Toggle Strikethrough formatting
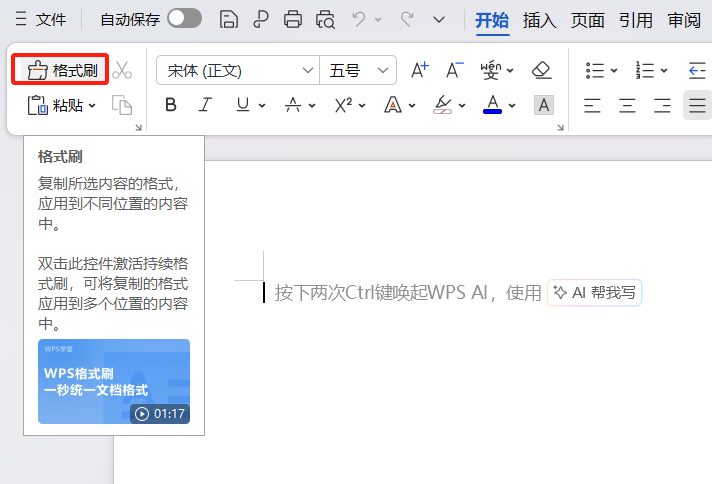The height and width of the screenshot is (484, 712). click(293, 105)
